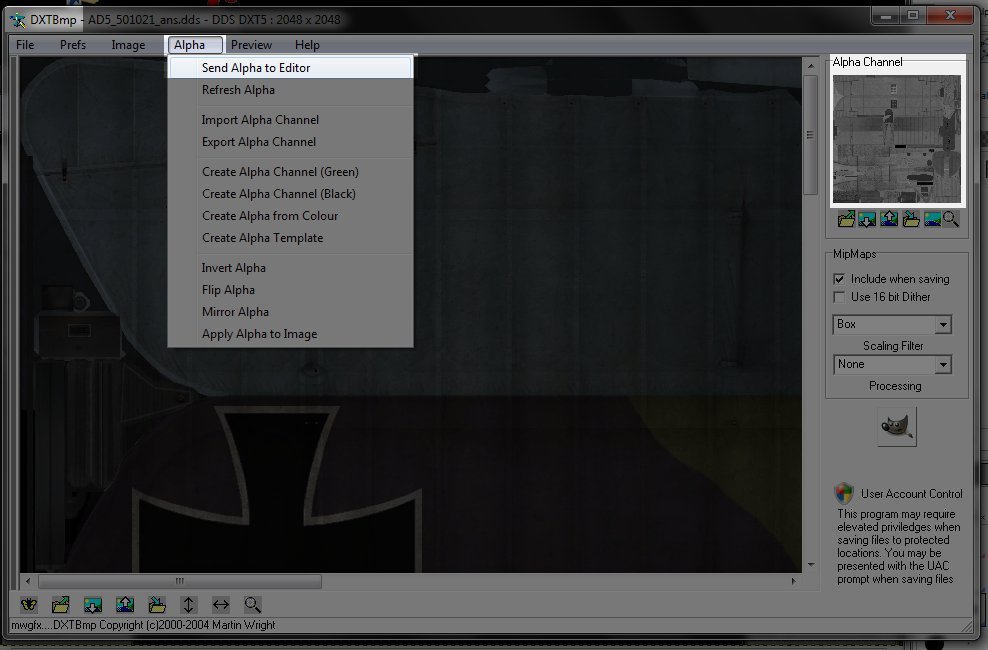Open the File menu
This screenshot has width=988, height=650.
click(x=25, y=45)
